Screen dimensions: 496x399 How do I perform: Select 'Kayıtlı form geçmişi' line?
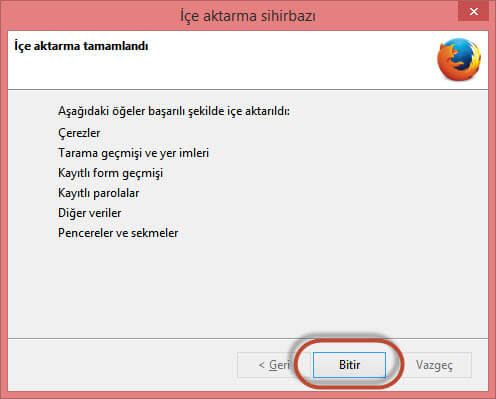(110, 173)
